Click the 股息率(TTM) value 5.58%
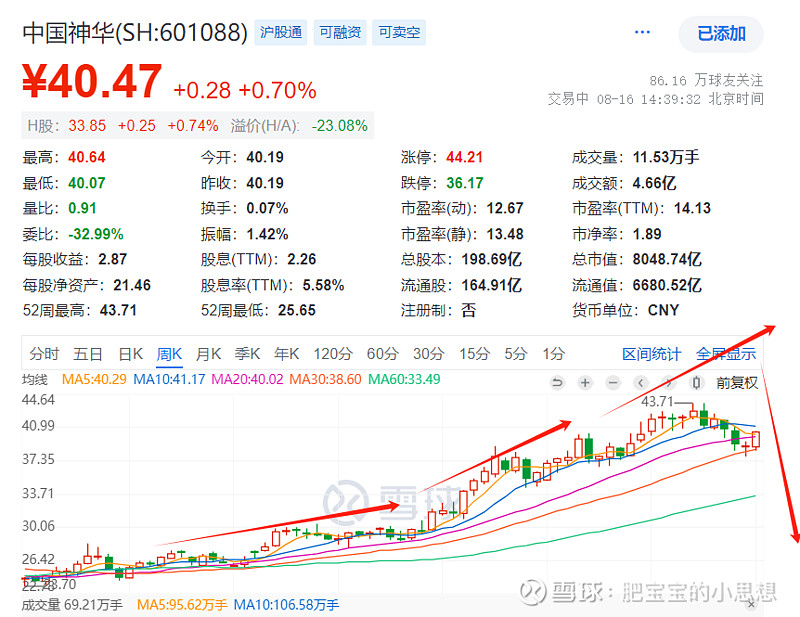Screen dimensions: 800x617 pyautogui.click(x=323, y=285)
